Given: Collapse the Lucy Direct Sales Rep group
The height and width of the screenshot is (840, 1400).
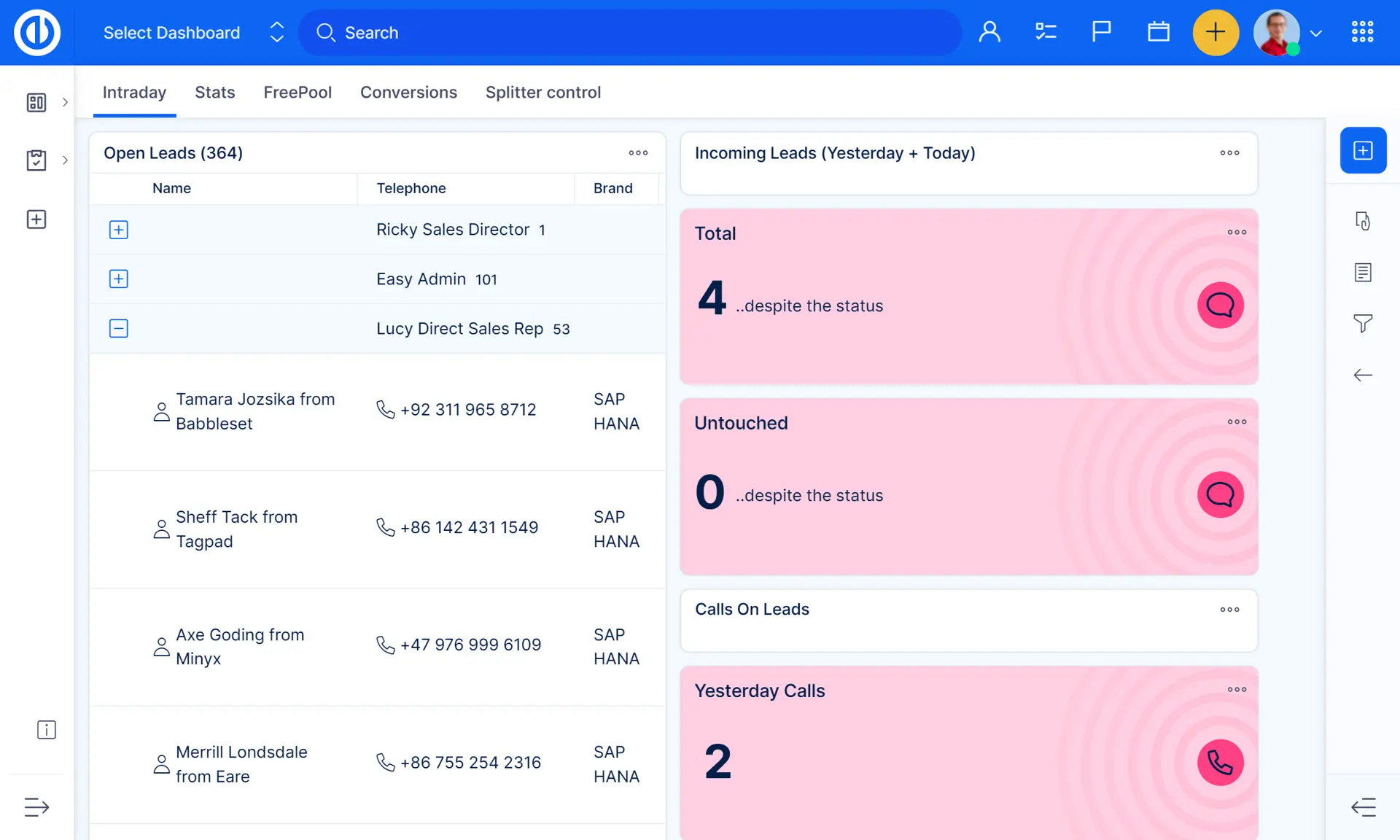Looking at the screenshot, I should (x=118, y=329).
